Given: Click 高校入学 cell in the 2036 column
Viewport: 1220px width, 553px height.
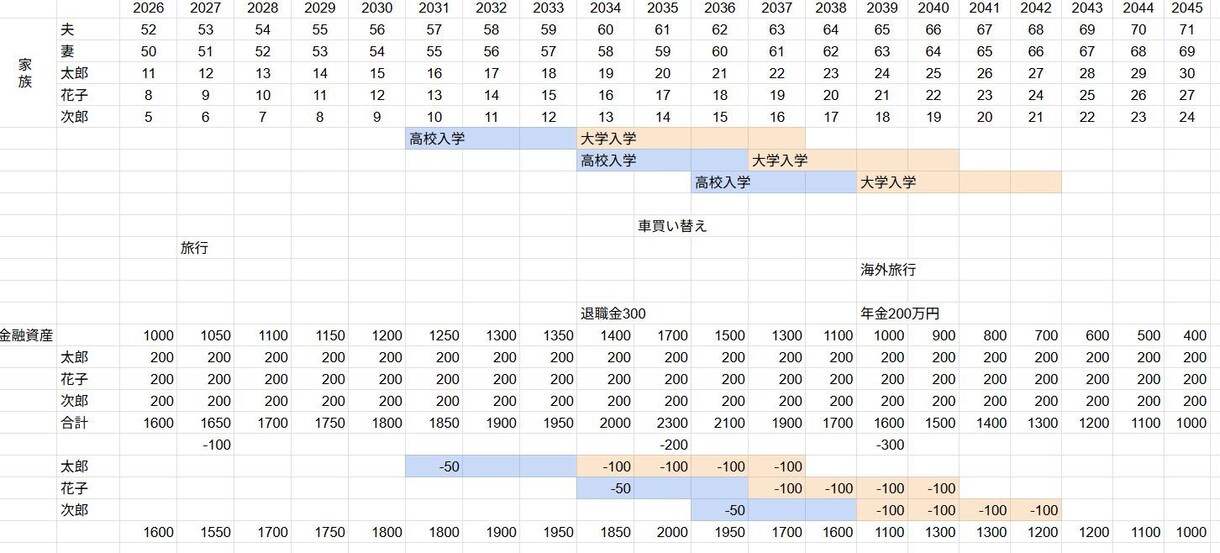Looking at the screenshot, I should (722, 183).
